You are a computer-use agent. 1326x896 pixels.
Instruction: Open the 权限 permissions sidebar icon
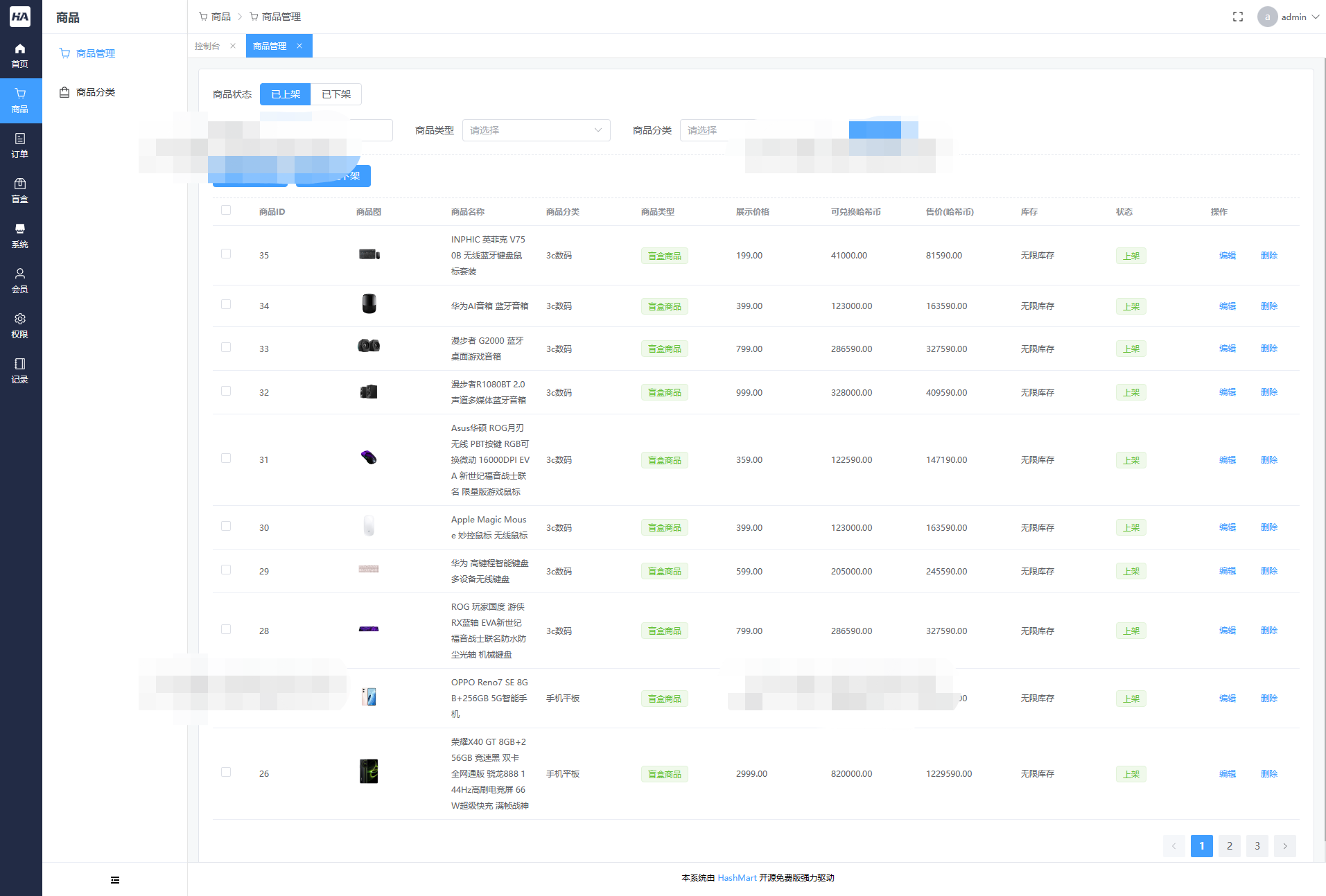click(20, 326)
